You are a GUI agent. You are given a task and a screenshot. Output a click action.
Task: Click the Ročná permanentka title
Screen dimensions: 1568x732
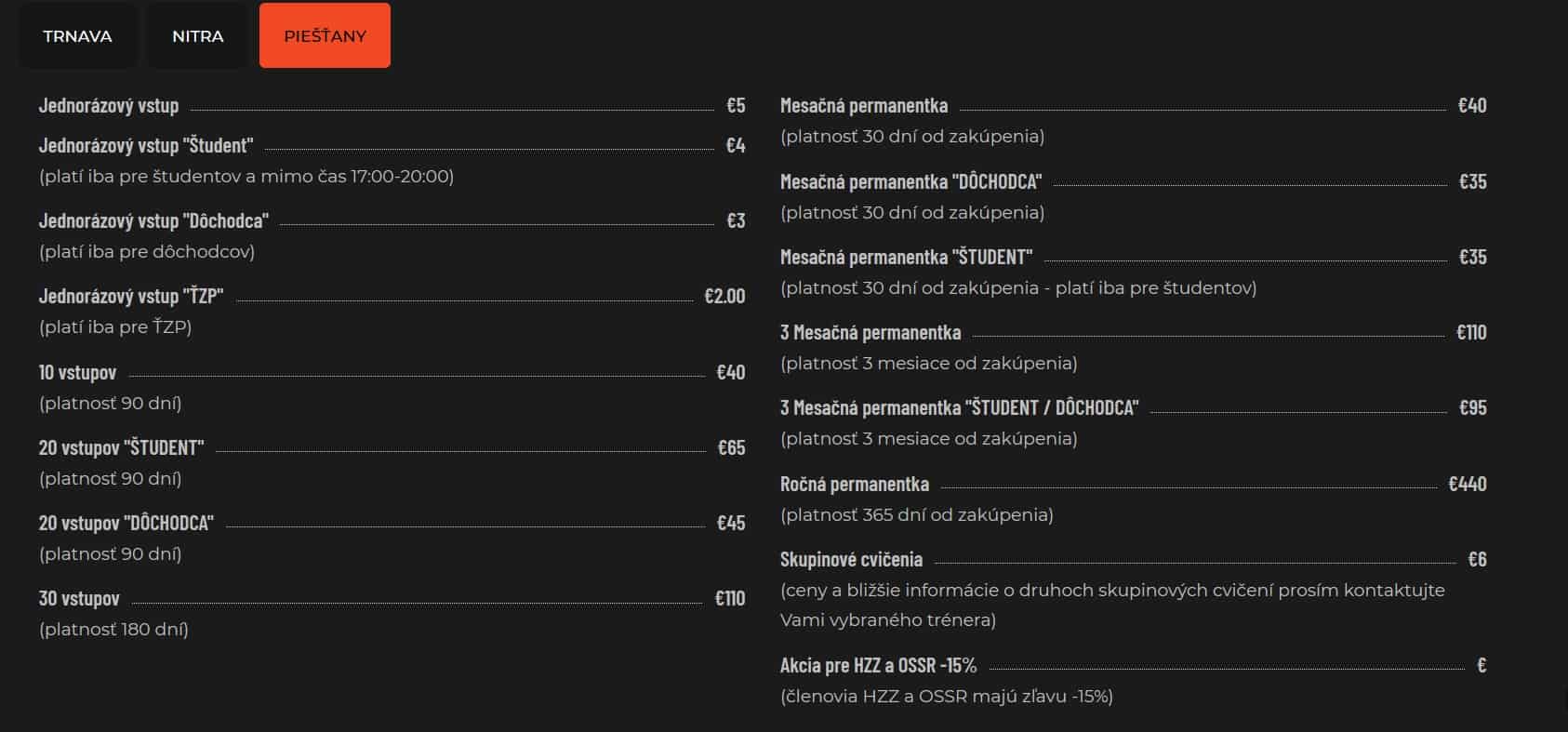pos(855,485)
